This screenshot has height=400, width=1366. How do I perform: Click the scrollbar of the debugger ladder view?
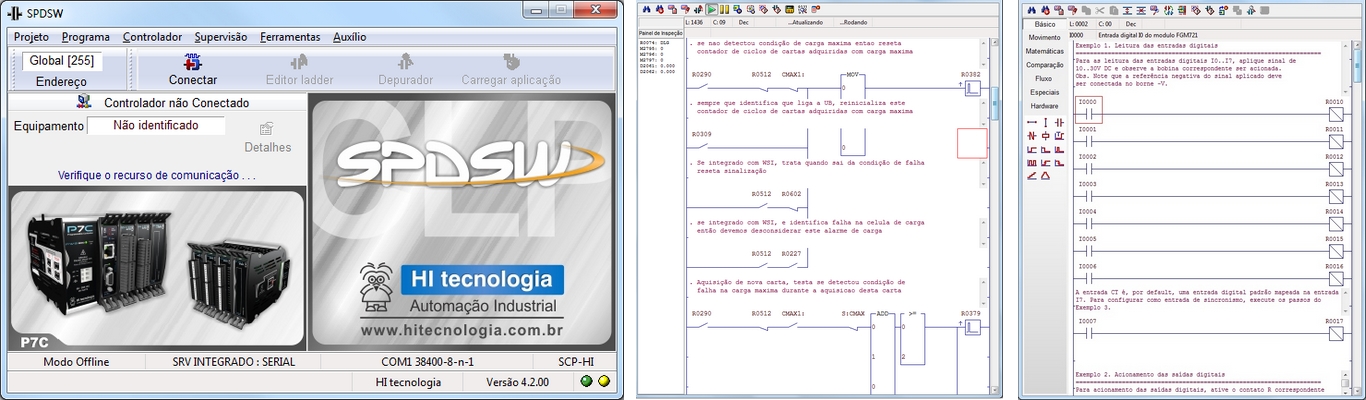tap(994, 215)
